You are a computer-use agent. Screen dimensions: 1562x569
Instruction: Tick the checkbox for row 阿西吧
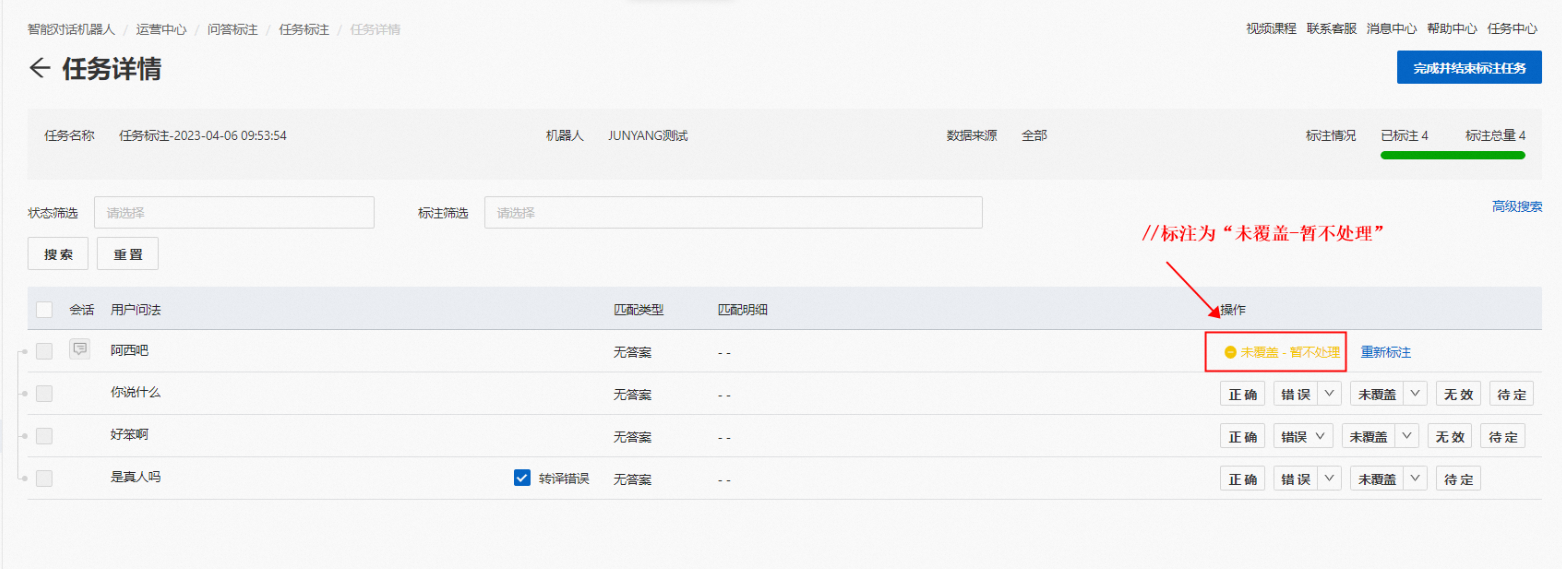pos(44,351)
